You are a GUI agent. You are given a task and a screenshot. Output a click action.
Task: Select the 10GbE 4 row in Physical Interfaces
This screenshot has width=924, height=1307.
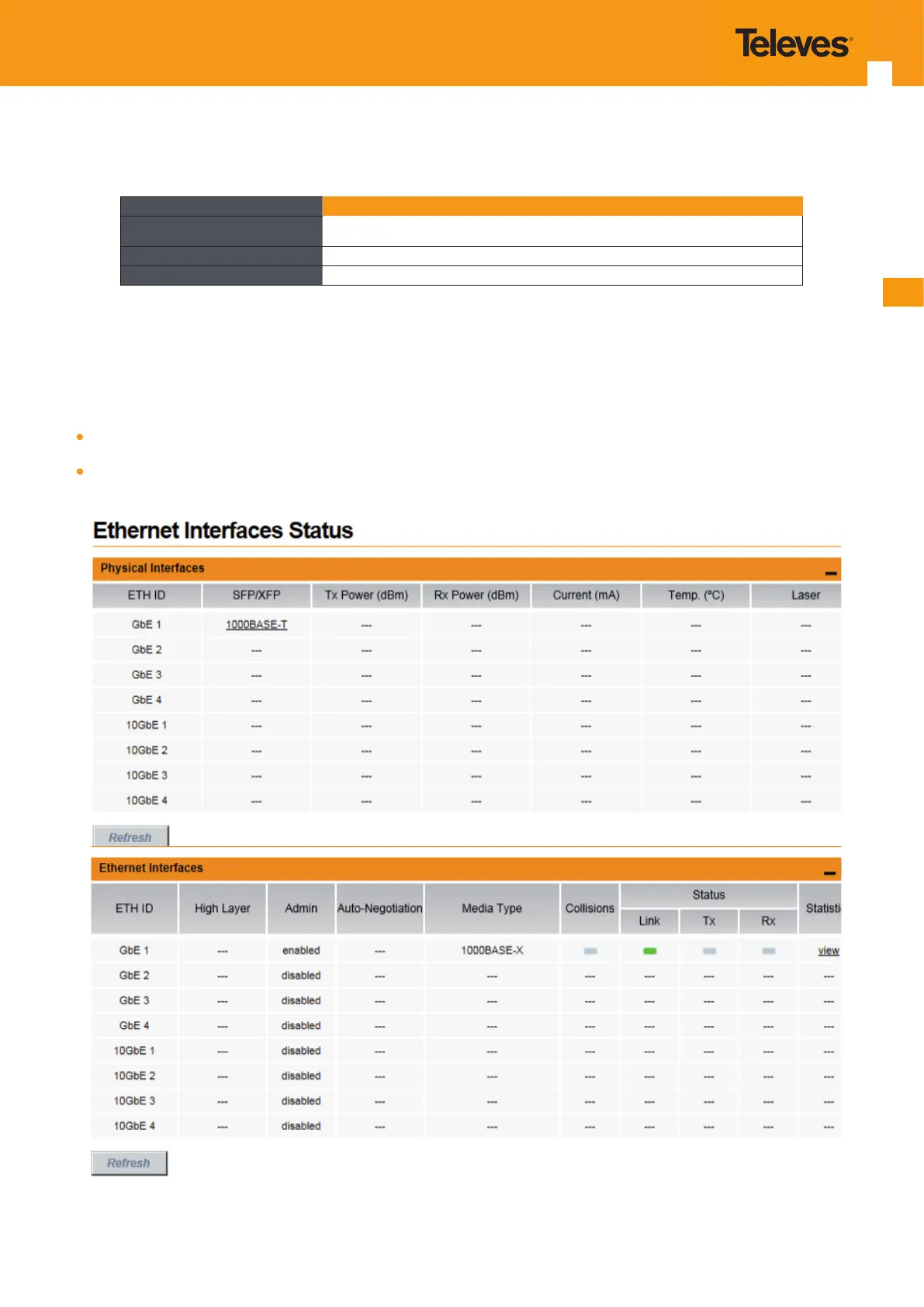click(x=467, y=800)
